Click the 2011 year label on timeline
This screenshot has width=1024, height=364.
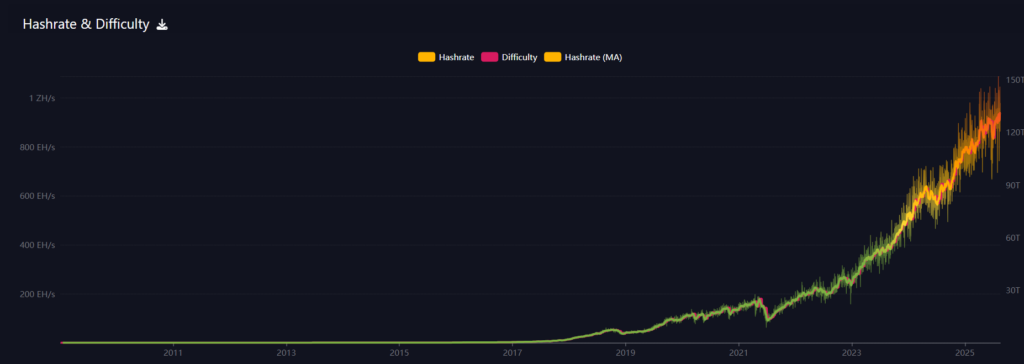[173, 353]
